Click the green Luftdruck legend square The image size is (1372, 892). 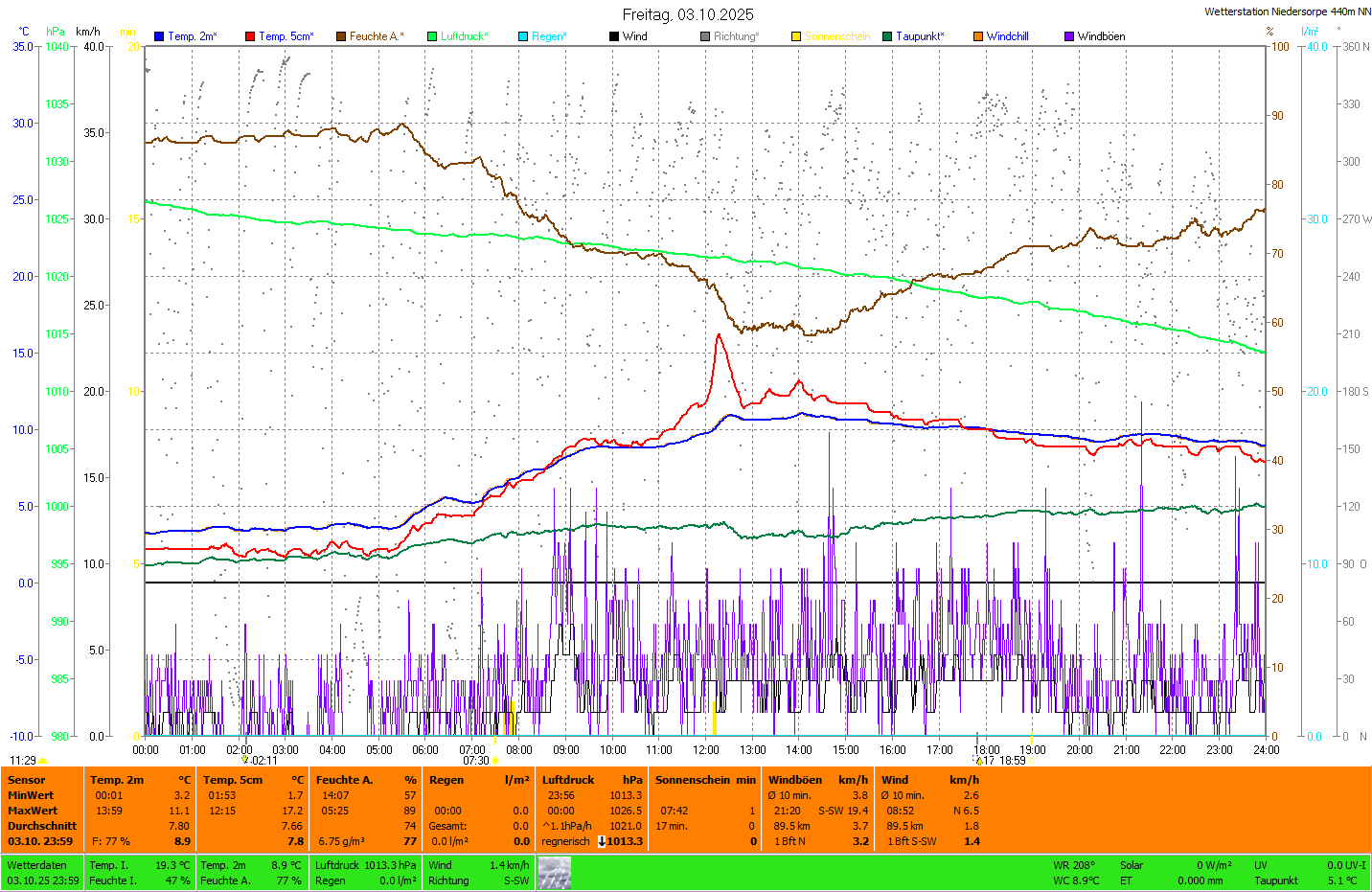point(432,36)
